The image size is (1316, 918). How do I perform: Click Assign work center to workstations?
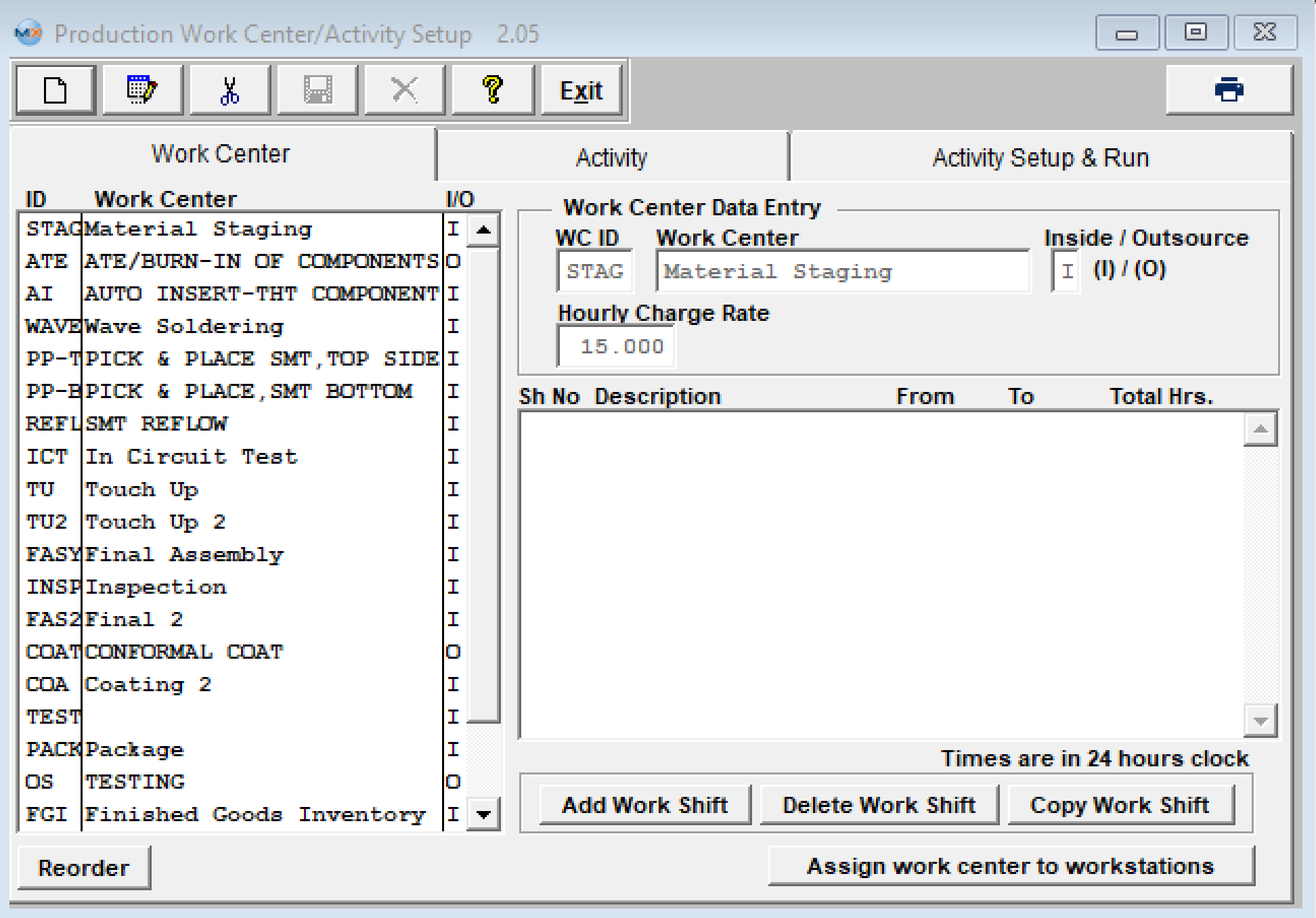tap(1010, 867)
